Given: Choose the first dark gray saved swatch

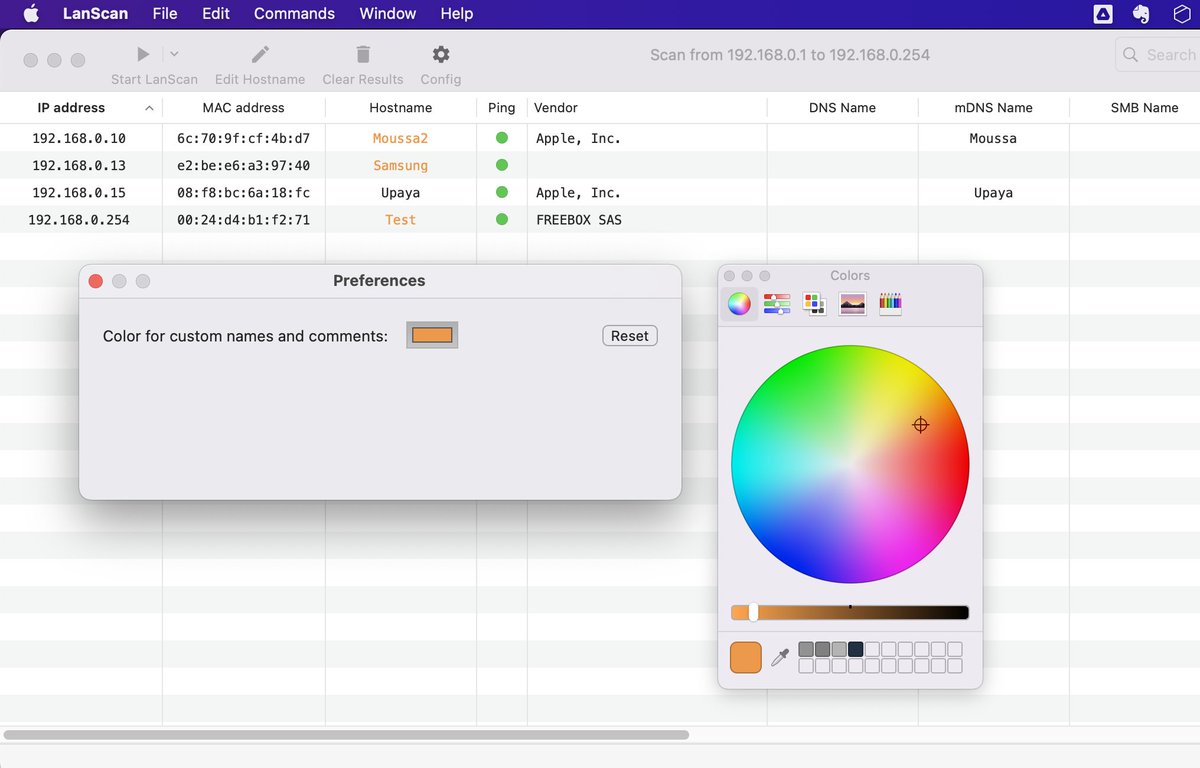Looking at the screenshot, I should (x=806, y=649).
